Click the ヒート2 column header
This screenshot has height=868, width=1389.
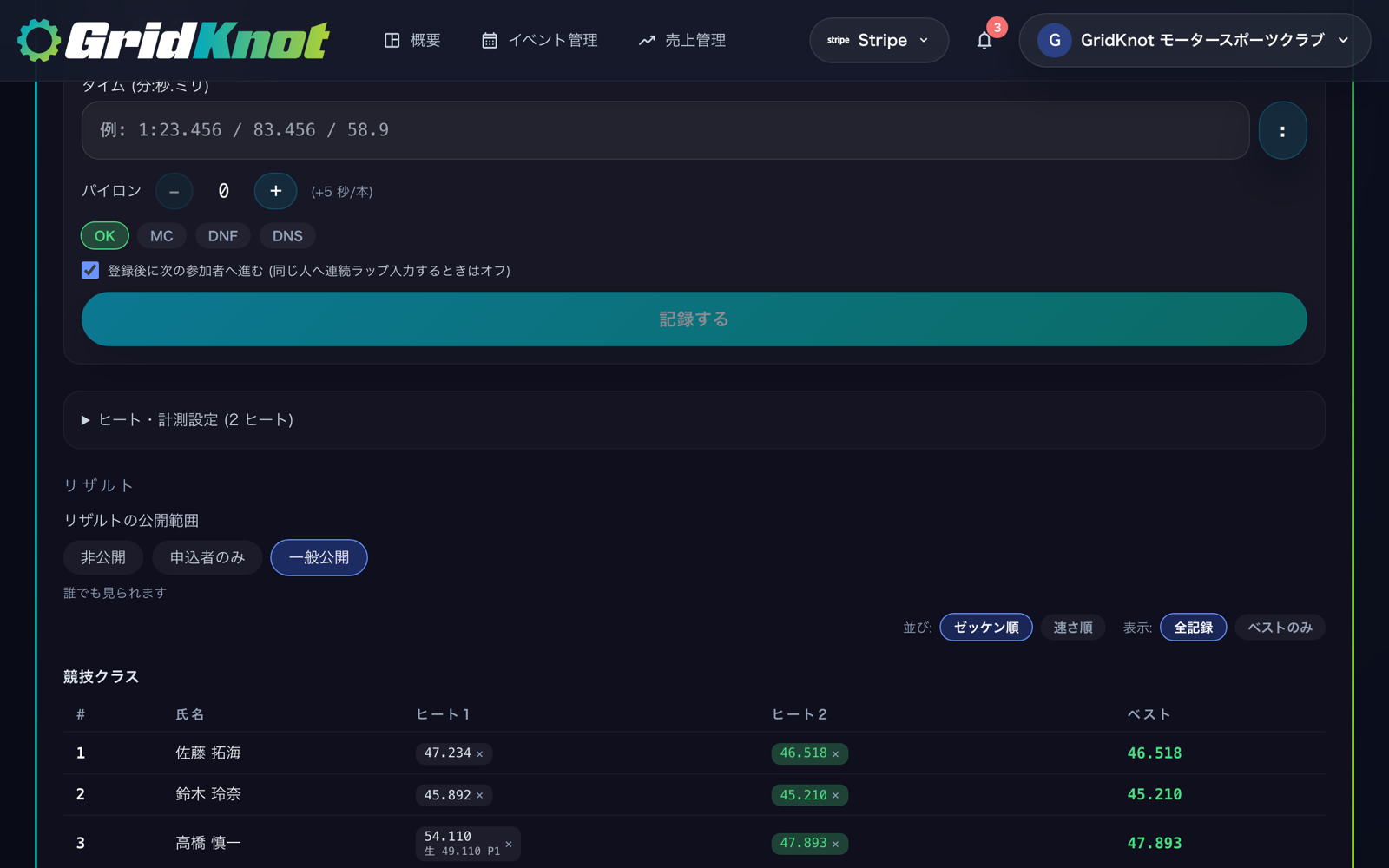[x=800, y=714]
